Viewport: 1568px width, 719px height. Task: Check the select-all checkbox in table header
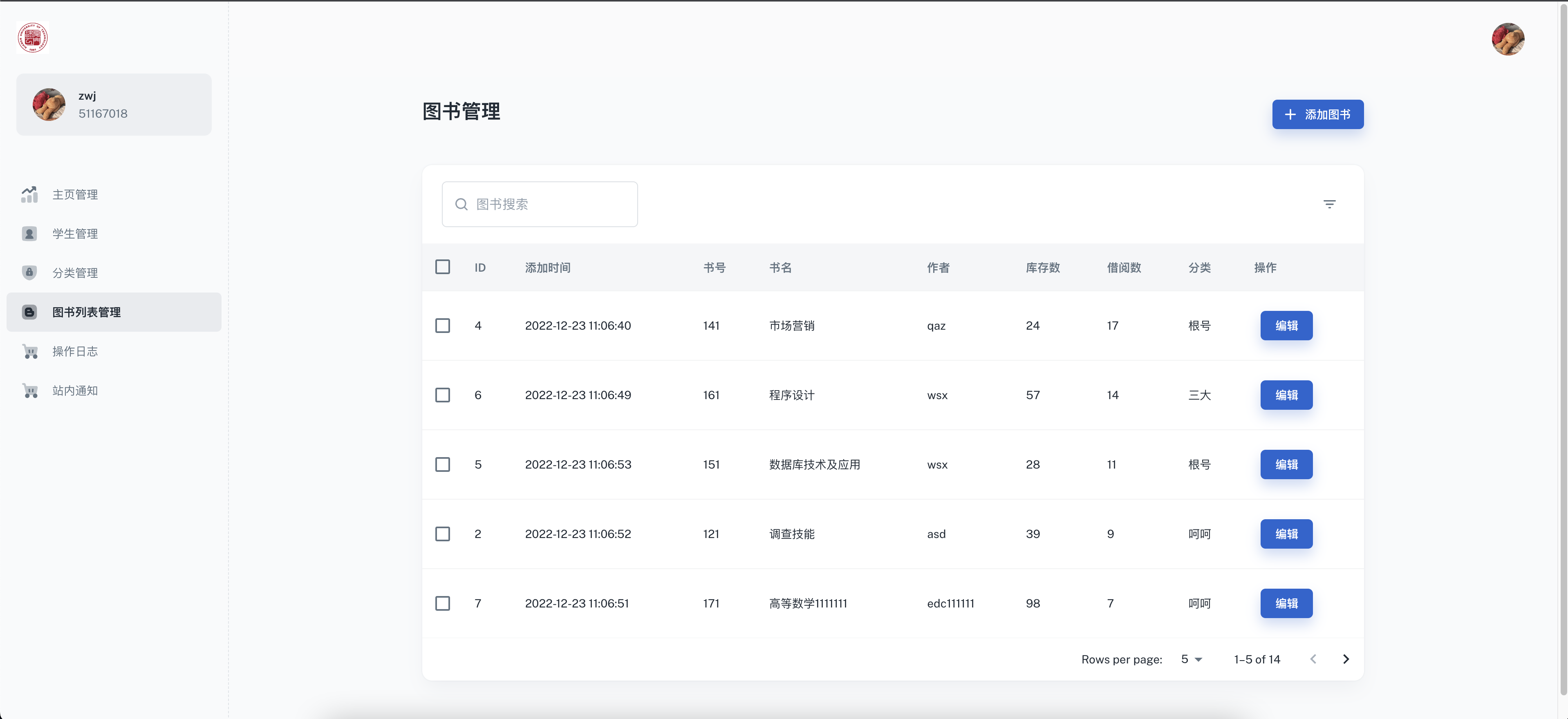pyautogui.click(x=443, y=267)
